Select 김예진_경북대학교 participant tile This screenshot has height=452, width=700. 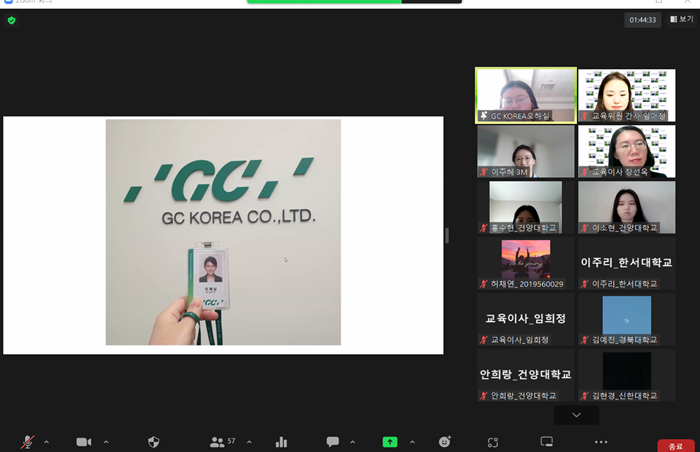[627, 319]
